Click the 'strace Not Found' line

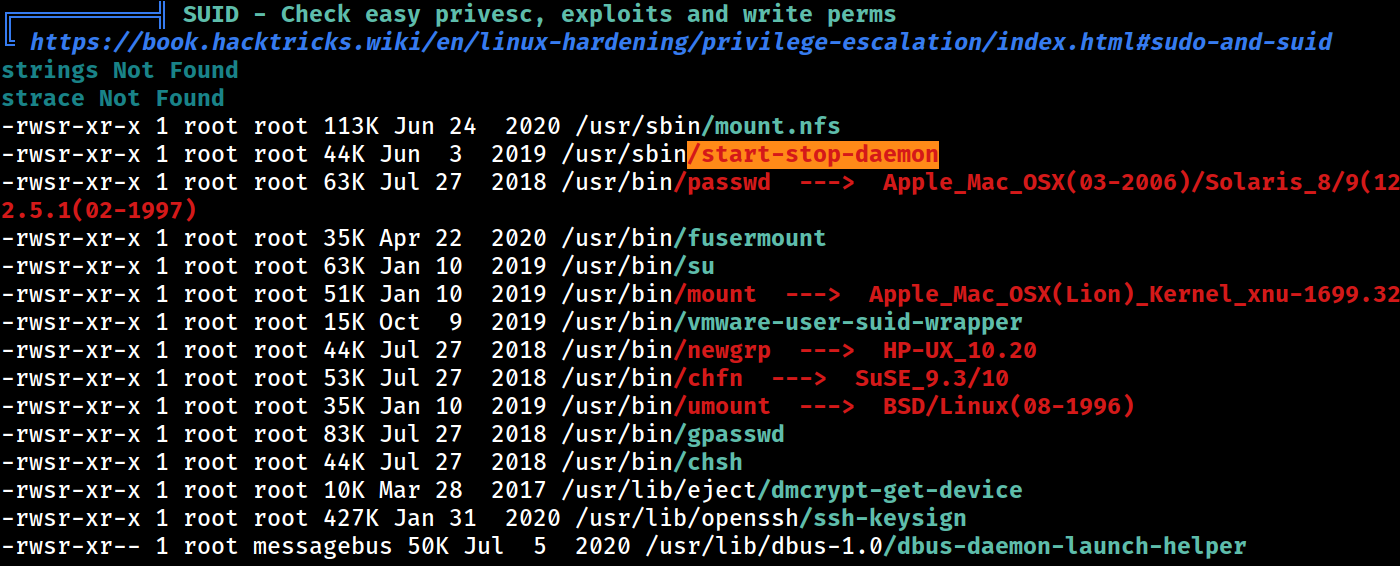(113, 98)
